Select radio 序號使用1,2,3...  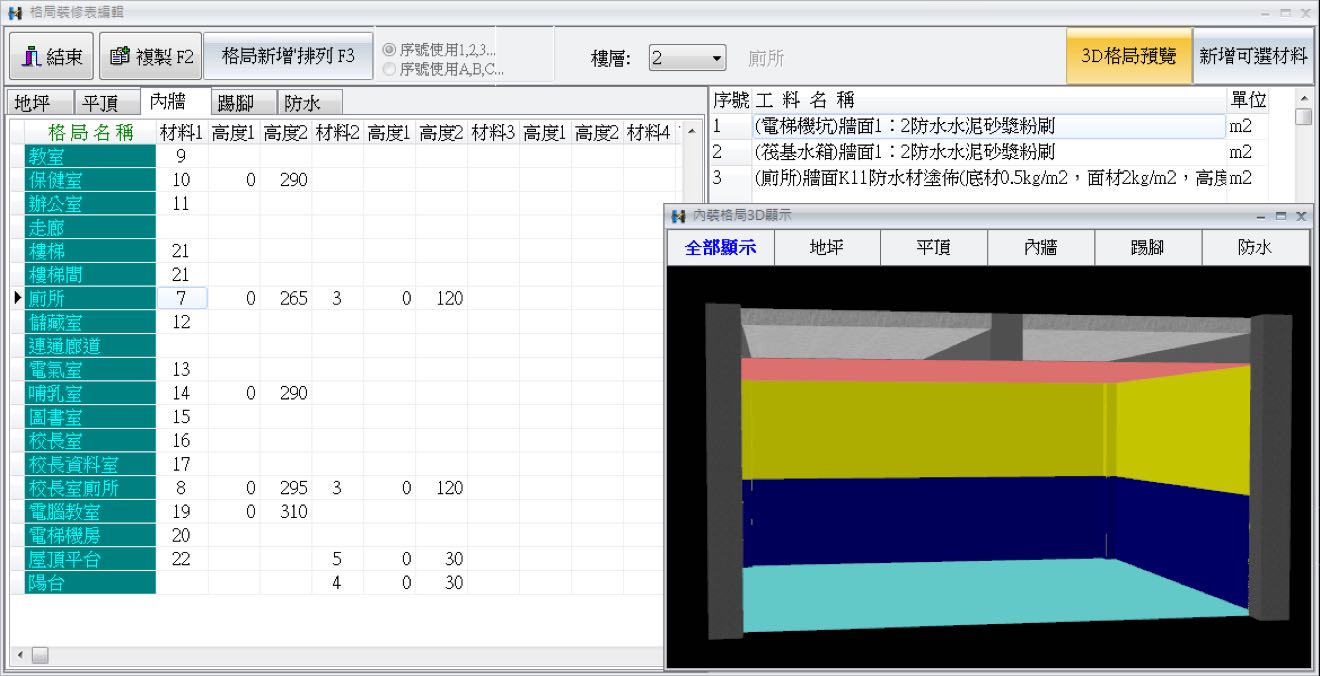tap(389, 50)
